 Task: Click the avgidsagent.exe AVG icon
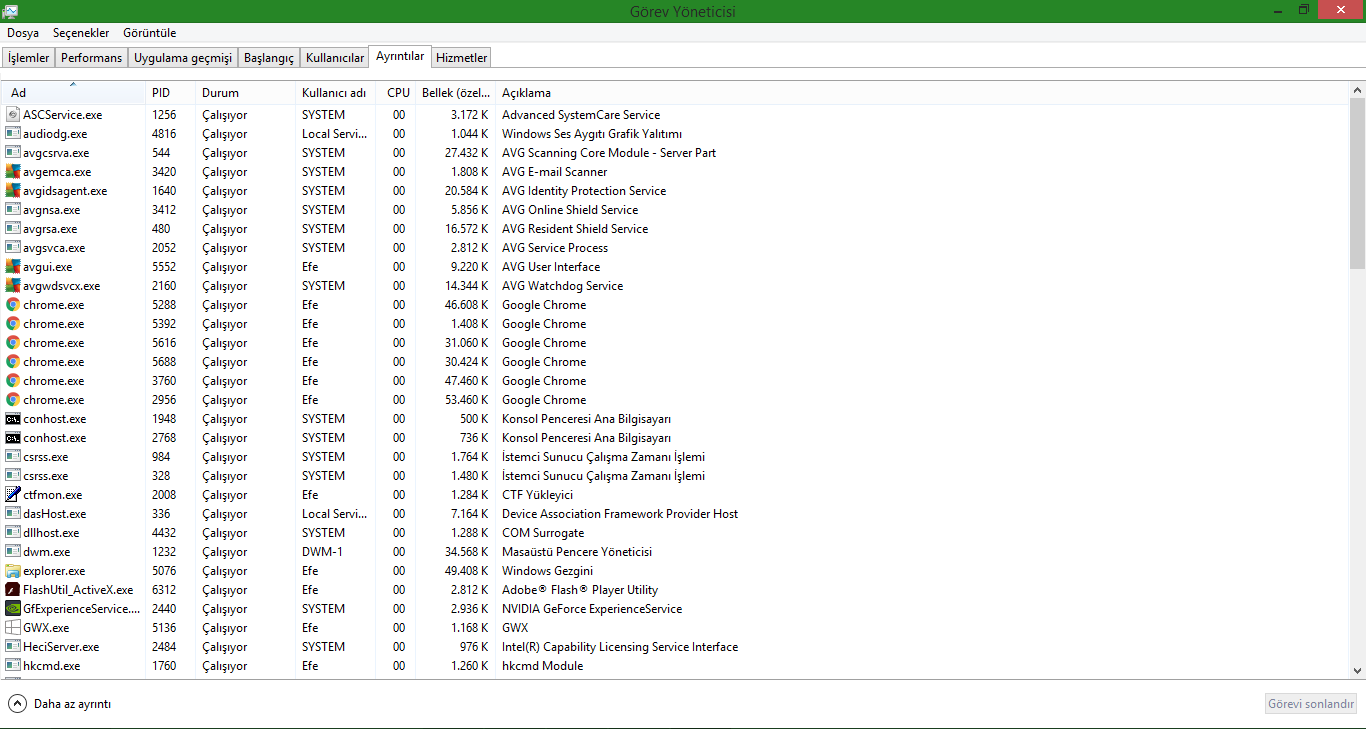pos(13,191)
